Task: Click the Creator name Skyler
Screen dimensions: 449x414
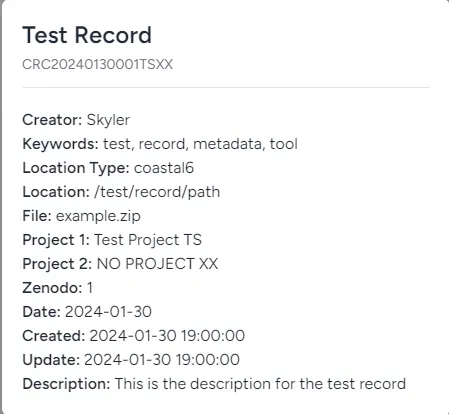Action: [x=108, y=120]
